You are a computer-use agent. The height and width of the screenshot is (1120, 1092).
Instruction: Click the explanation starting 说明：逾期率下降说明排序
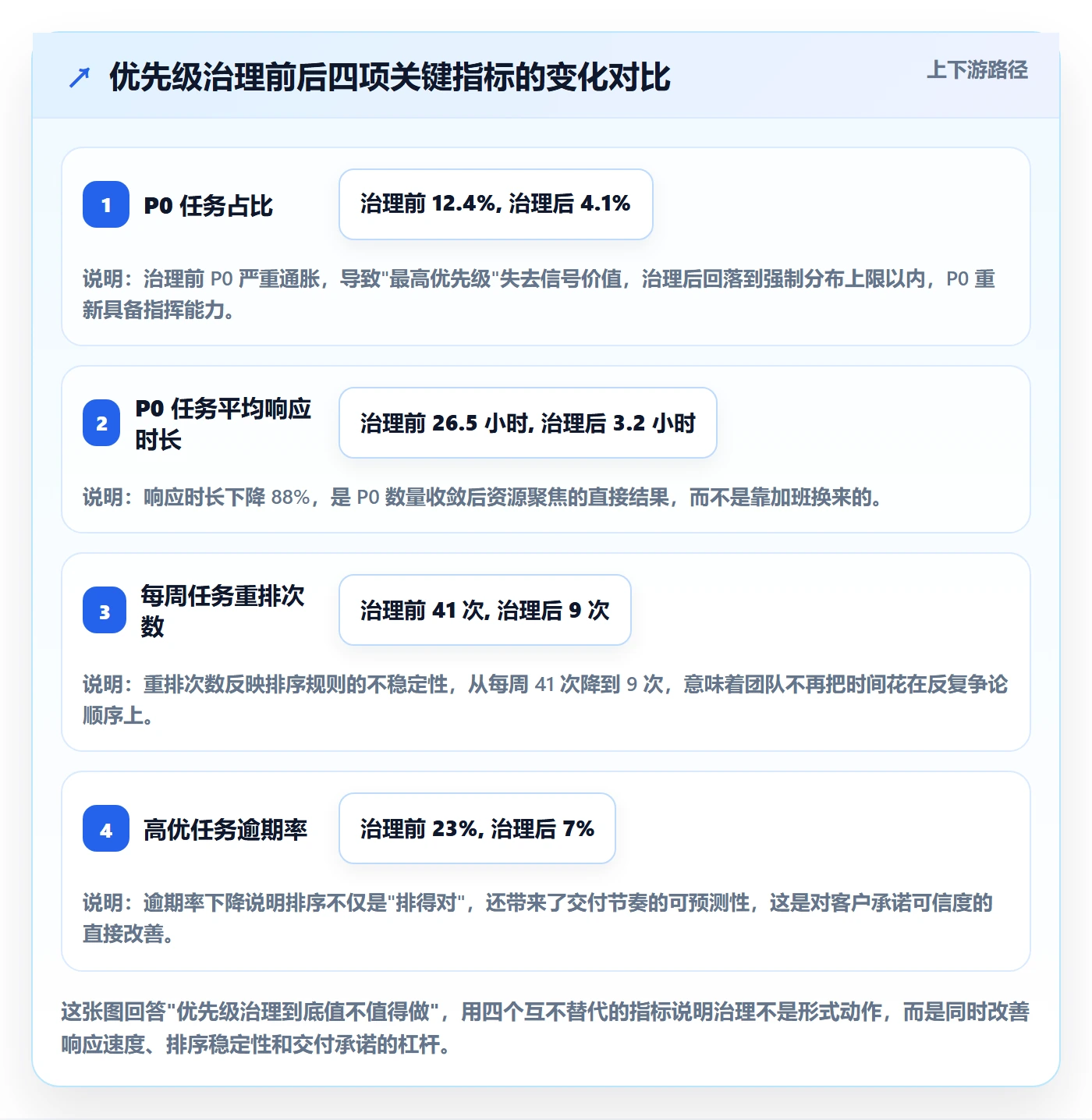coord(537,918)
